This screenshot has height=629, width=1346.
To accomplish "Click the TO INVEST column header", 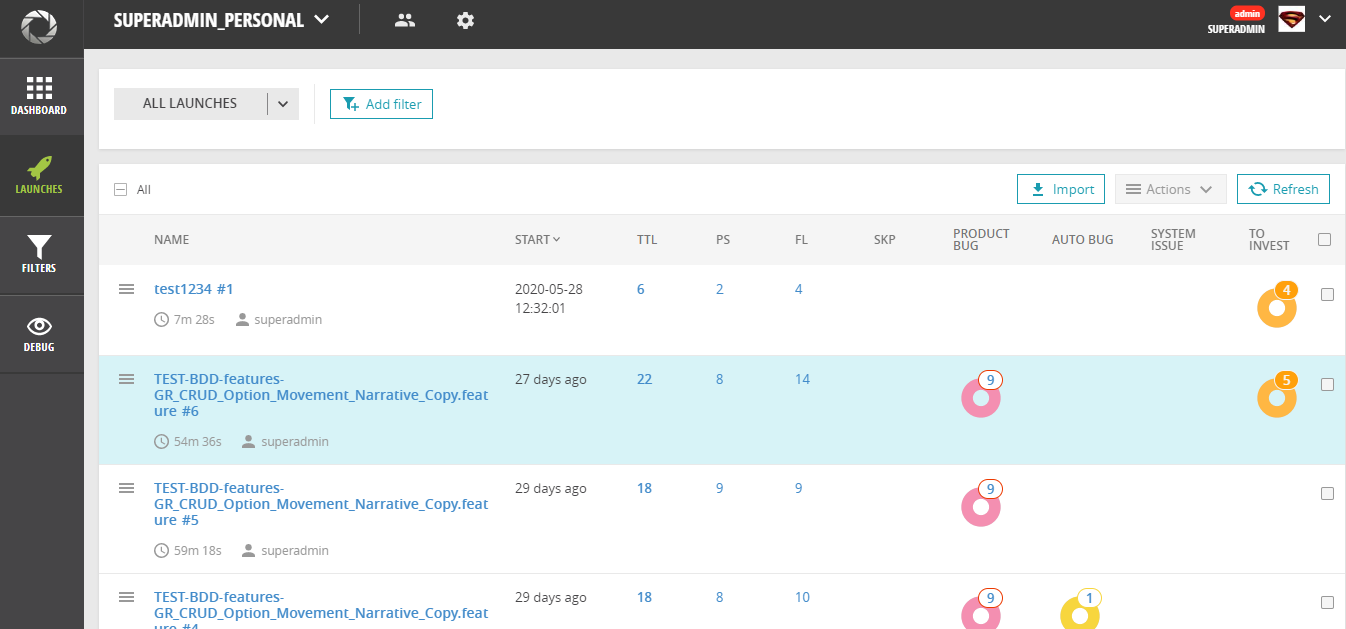I will pyautogui.click(x=1269, y=239).
